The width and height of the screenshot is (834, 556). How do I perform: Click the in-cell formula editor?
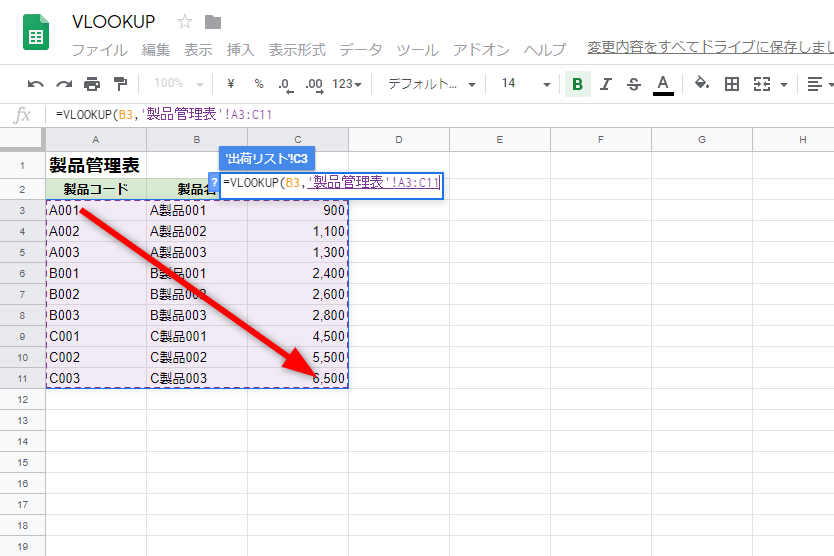pyautogui.click(x=331, y=186)
